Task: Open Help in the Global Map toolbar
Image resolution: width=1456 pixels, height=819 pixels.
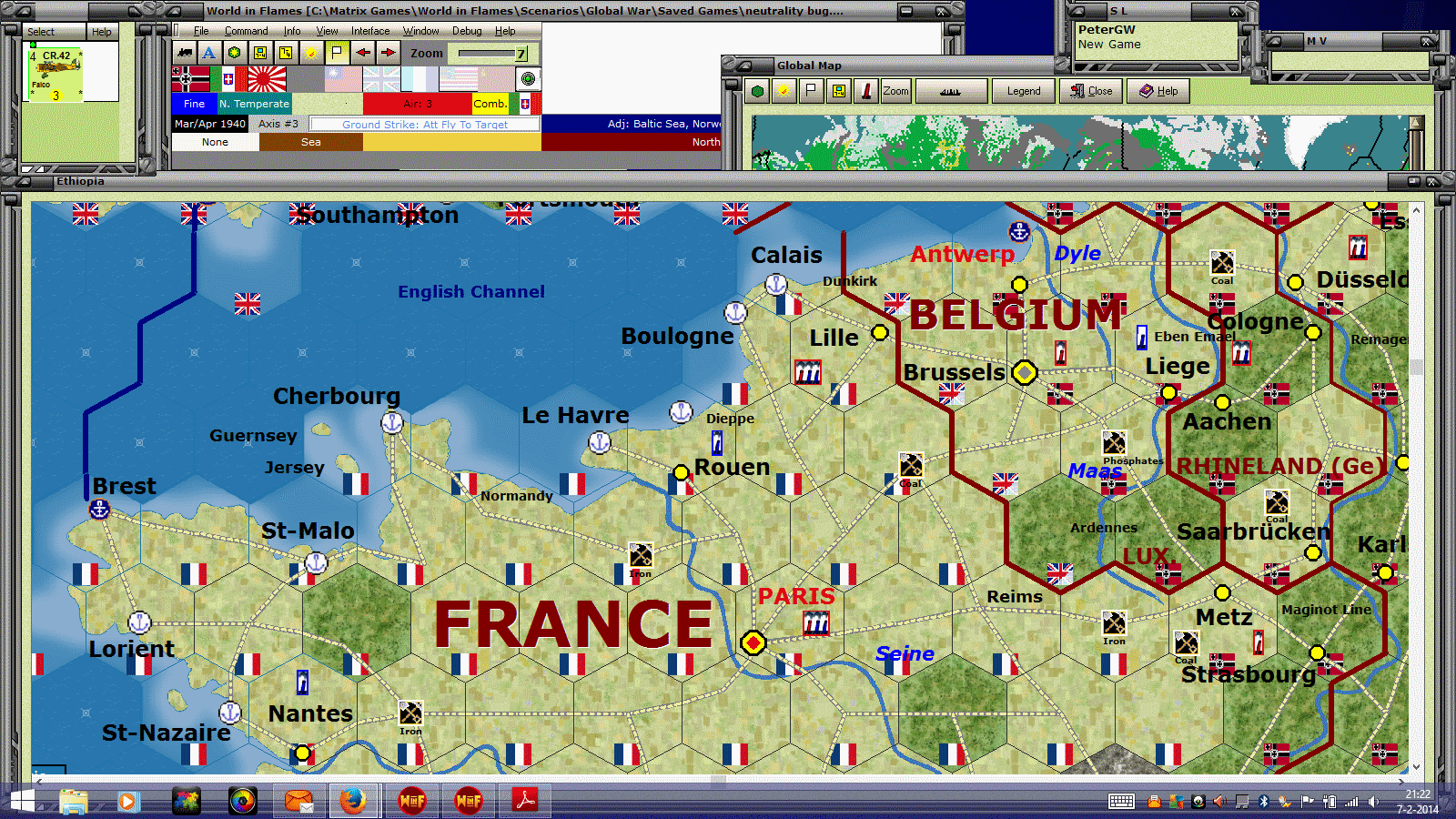Action: pyautogui.click(x=1158, y=91)
